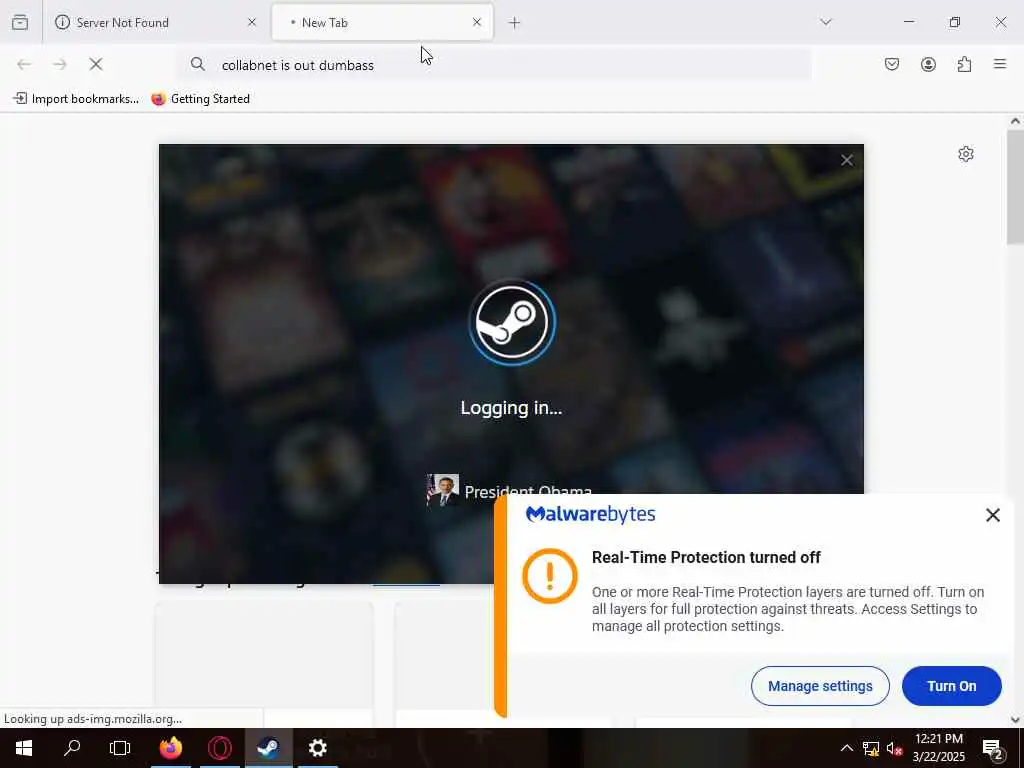Screen dimensions: 1024x768
Task: Click the Malwarebytes logo
Action: 590,515
